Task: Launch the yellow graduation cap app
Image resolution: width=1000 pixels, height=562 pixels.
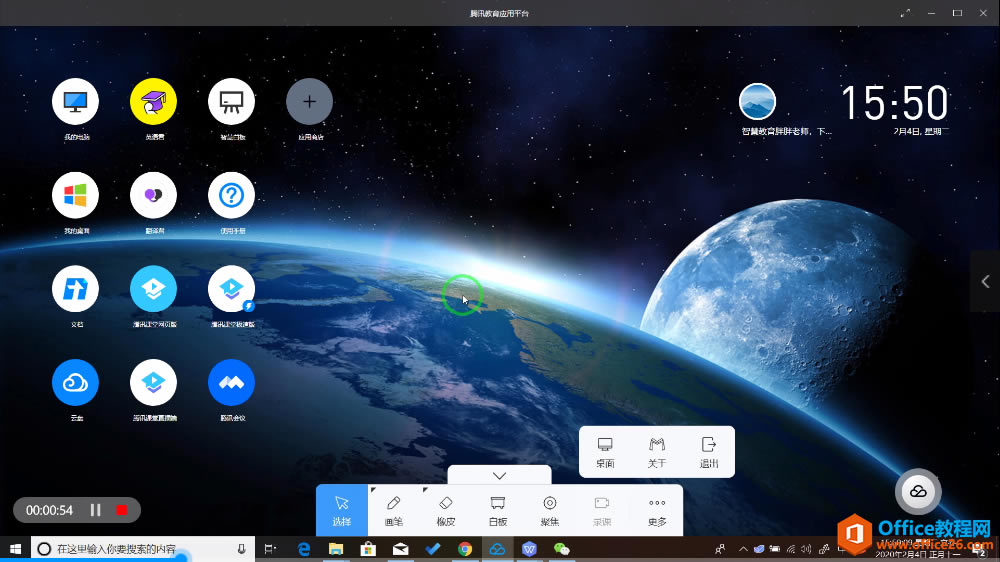Action: pyautogui.click(x=153, y=102)
